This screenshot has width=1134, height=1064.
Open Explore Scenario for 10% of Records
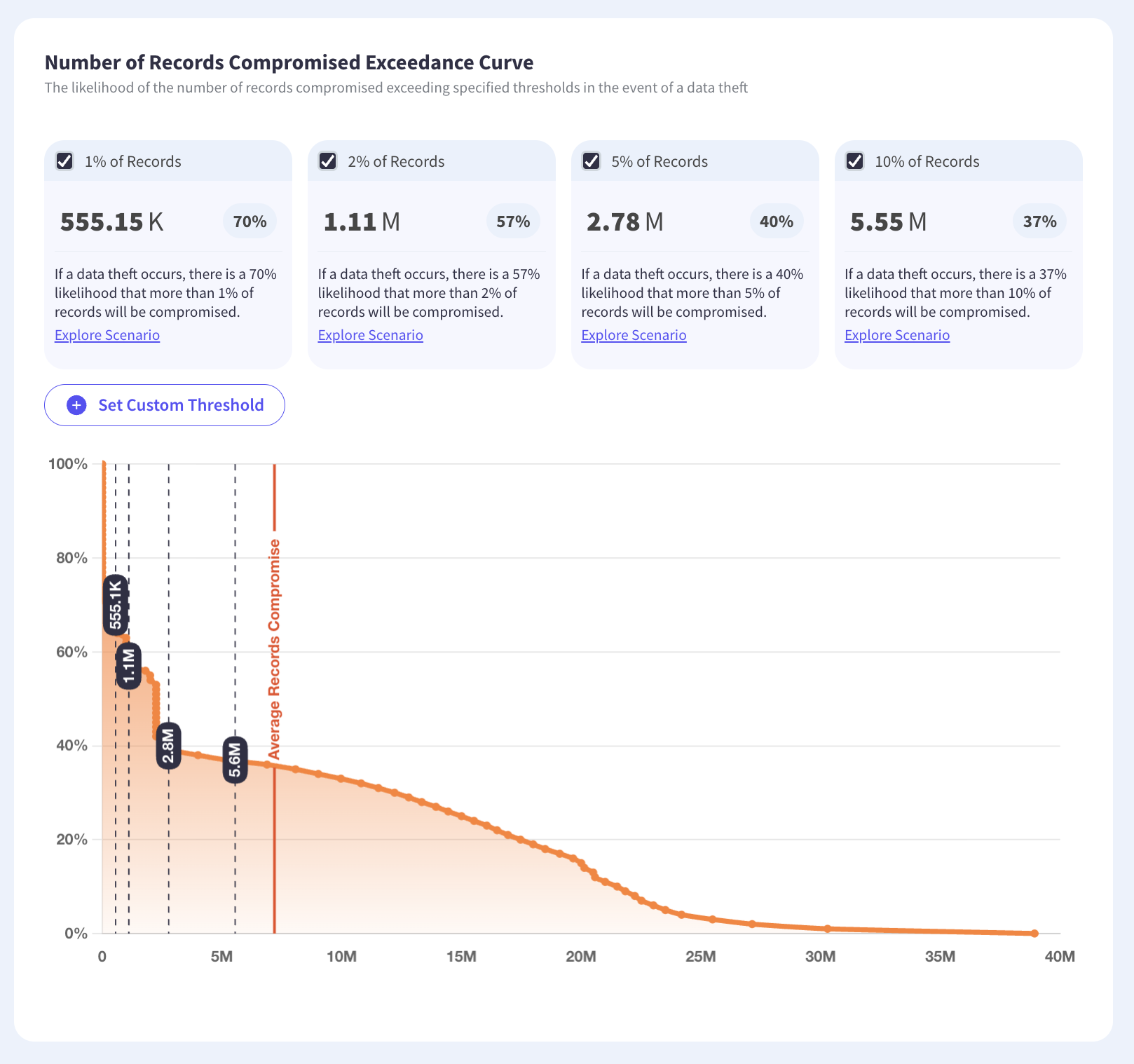point(897,335)
